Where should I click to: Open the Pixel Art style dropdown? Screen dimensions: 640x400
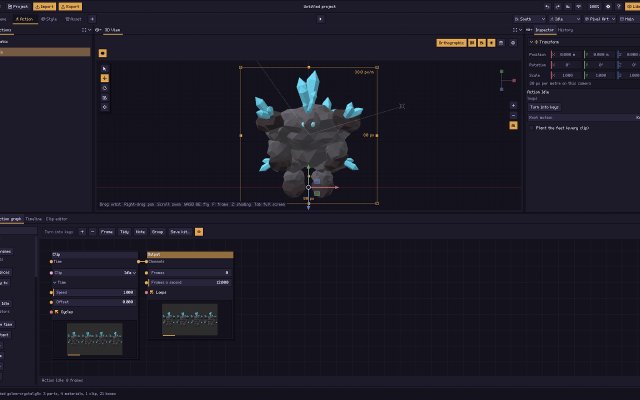pyautogui.click(x=600, y=19)
